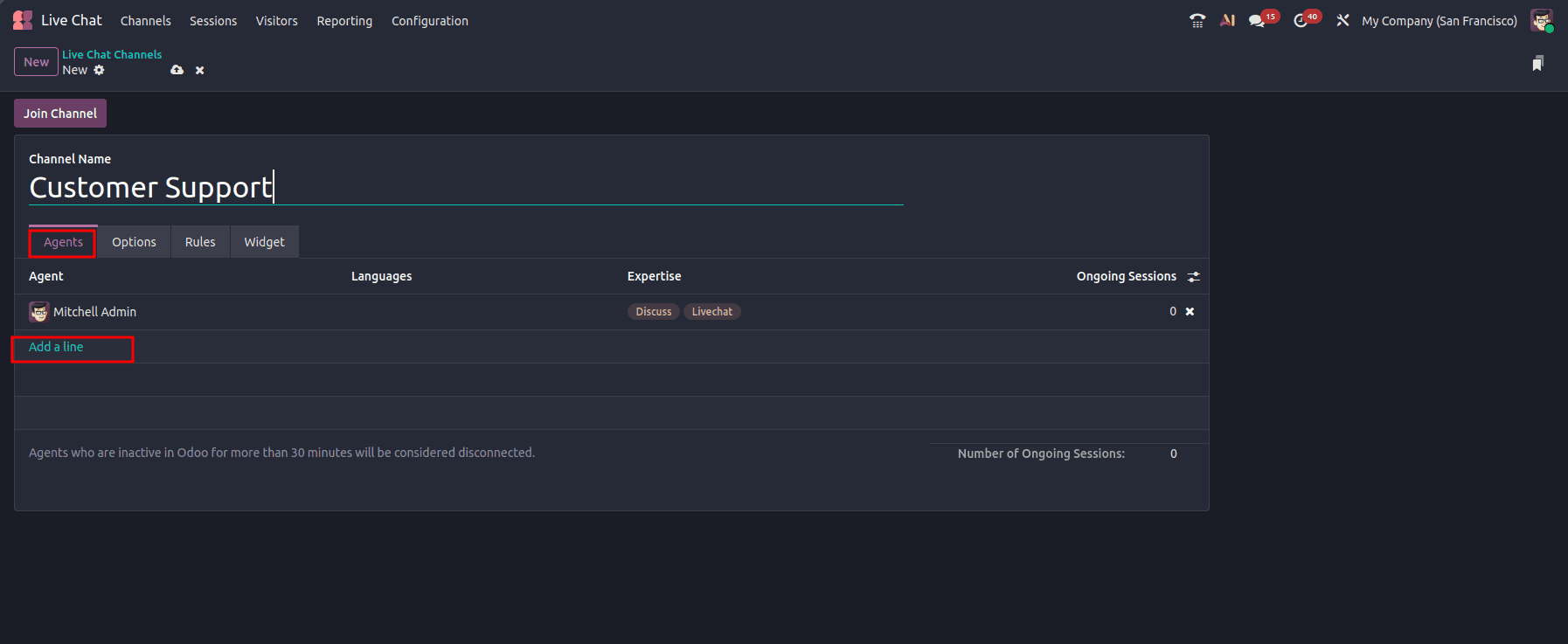Open the Visitors menu
This screenshot has height=644, width=1568.
coord(276,21)
